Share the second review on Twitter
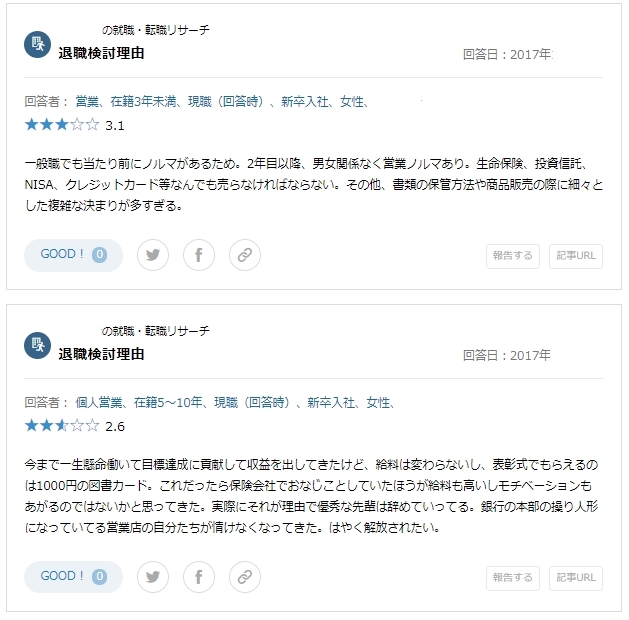Screen dimensions: 629x620 point(153,577)
